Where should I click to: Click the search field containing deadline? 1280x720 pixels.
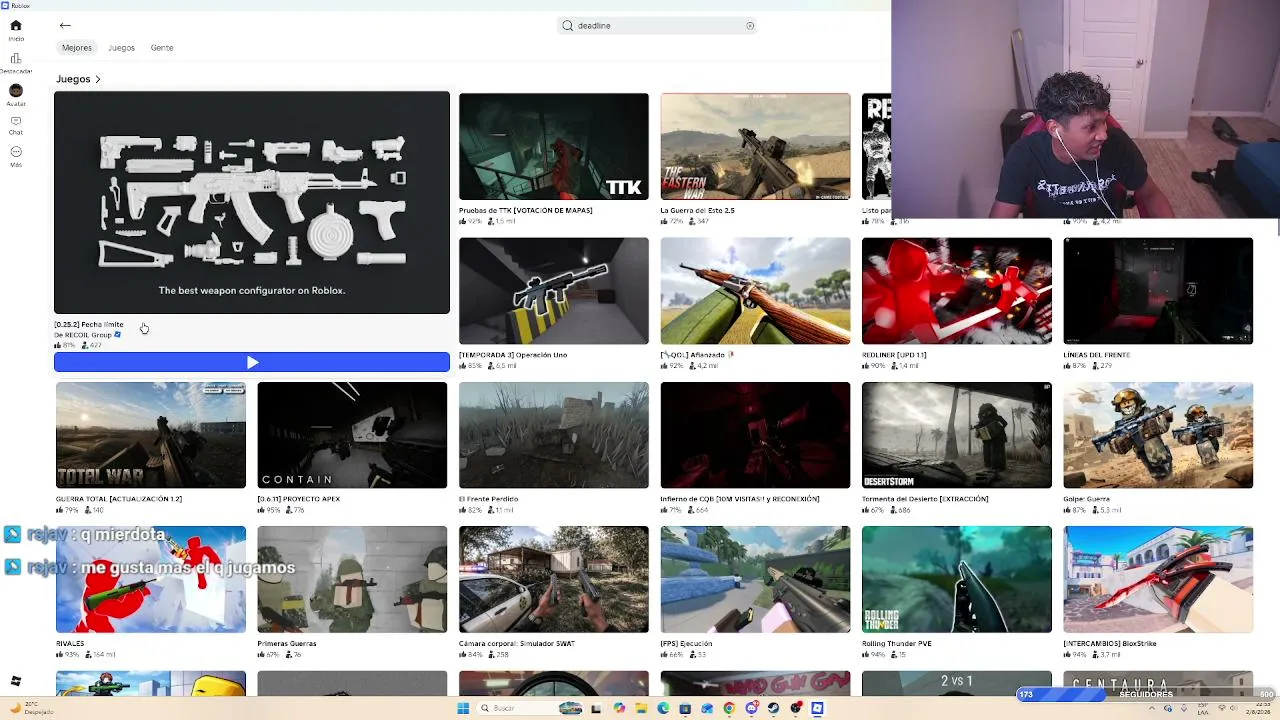(x=657, y=26)
